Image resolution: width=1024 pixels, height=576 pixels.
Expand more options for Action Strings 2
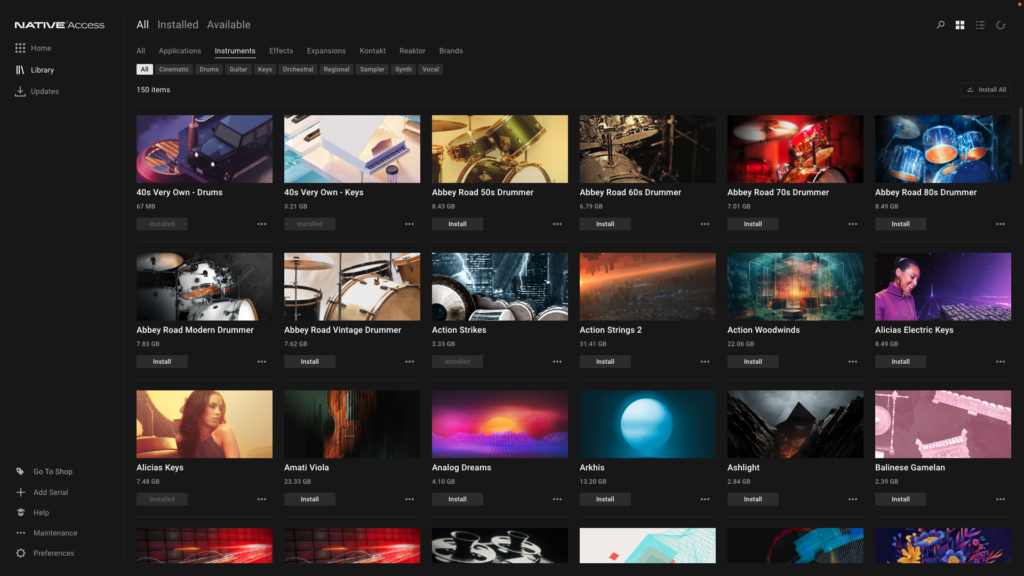[x=705, y=362]
